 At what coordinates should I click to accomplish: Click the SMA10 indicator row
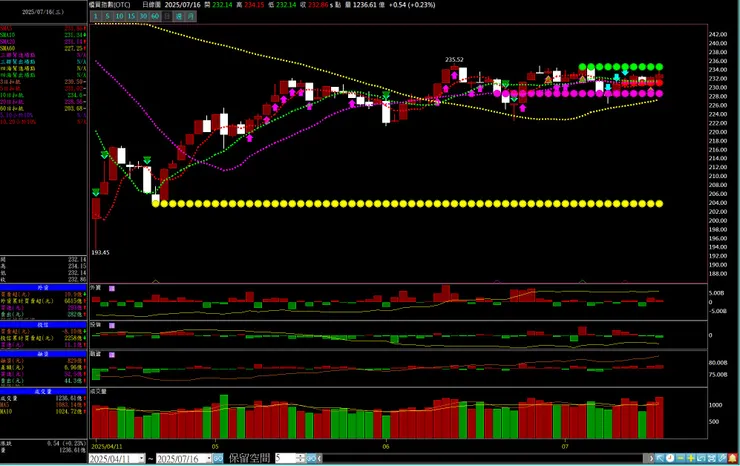click(43, 35)
